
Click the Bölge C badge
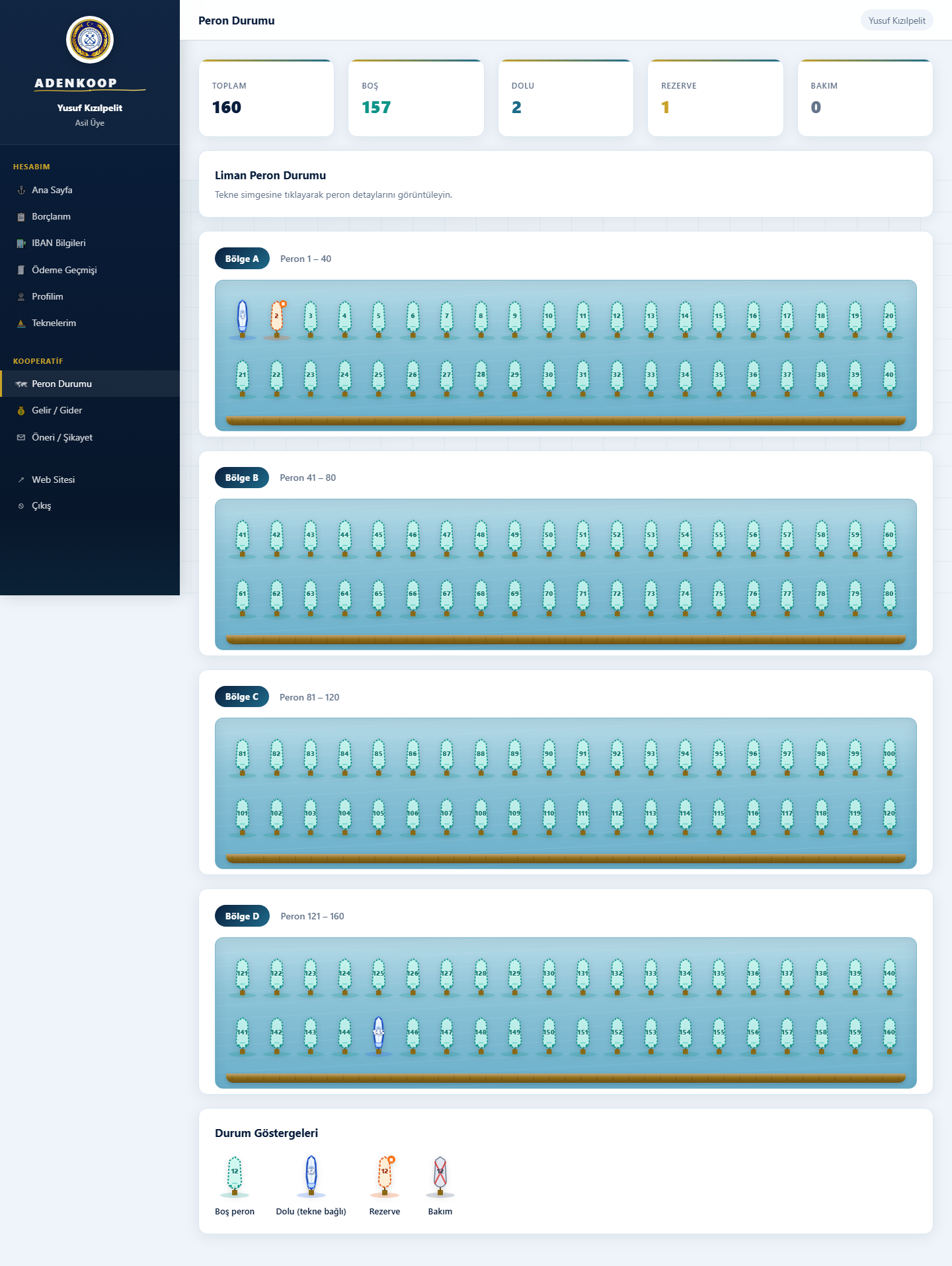pyautogui.click(x=242, y=696)
